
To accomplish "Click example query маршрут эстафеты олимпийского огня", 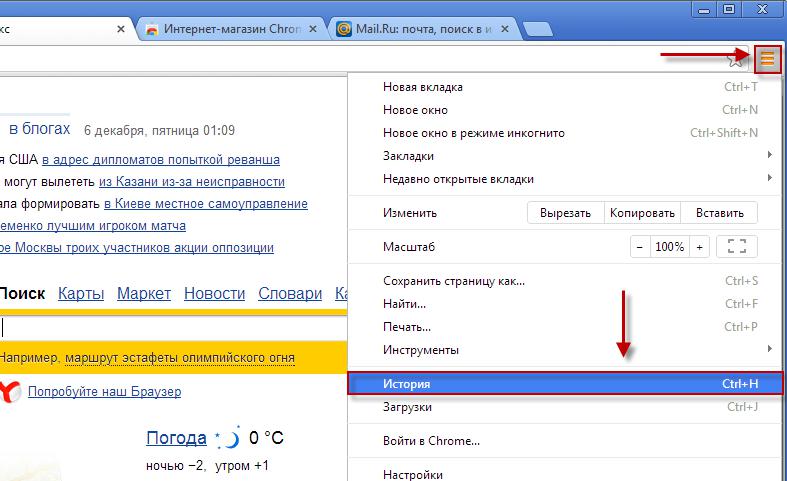I will pos(180,358).
